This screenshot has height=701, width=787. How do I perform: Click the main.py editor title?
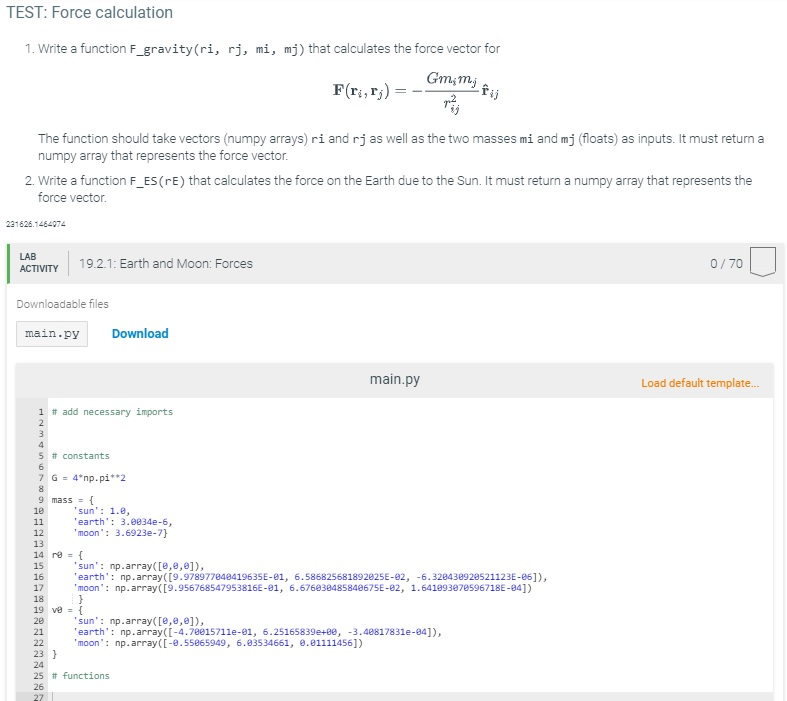coord(395,379)
